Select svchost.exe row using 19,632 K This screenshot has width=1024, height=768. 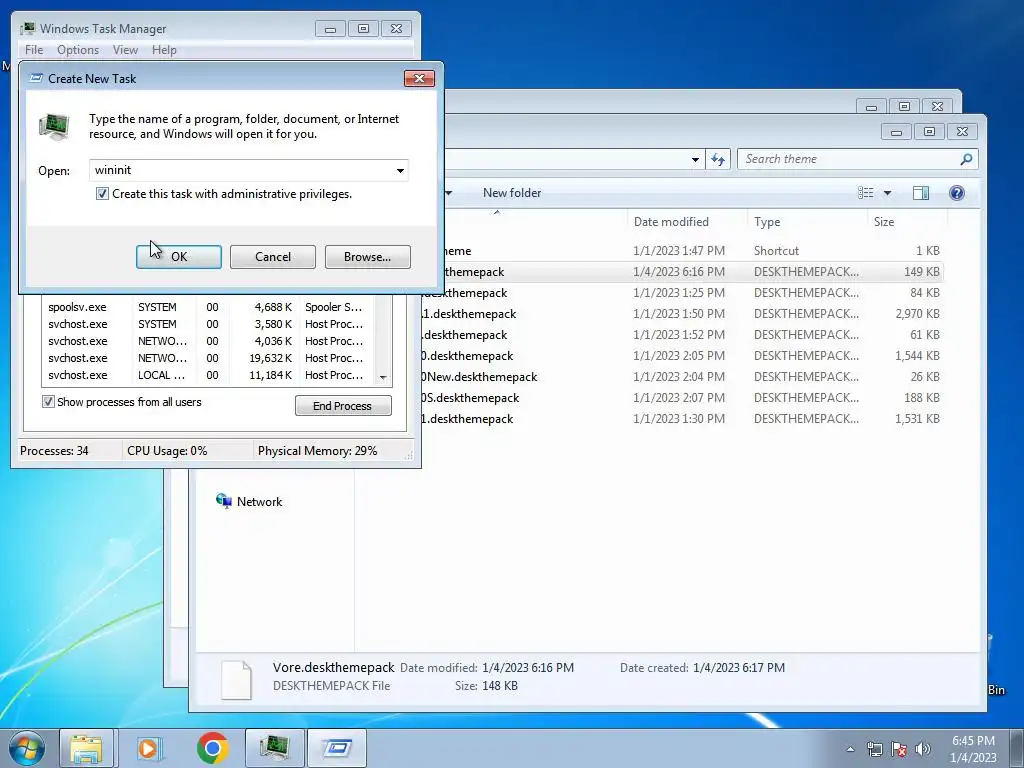tap(209, 358)
